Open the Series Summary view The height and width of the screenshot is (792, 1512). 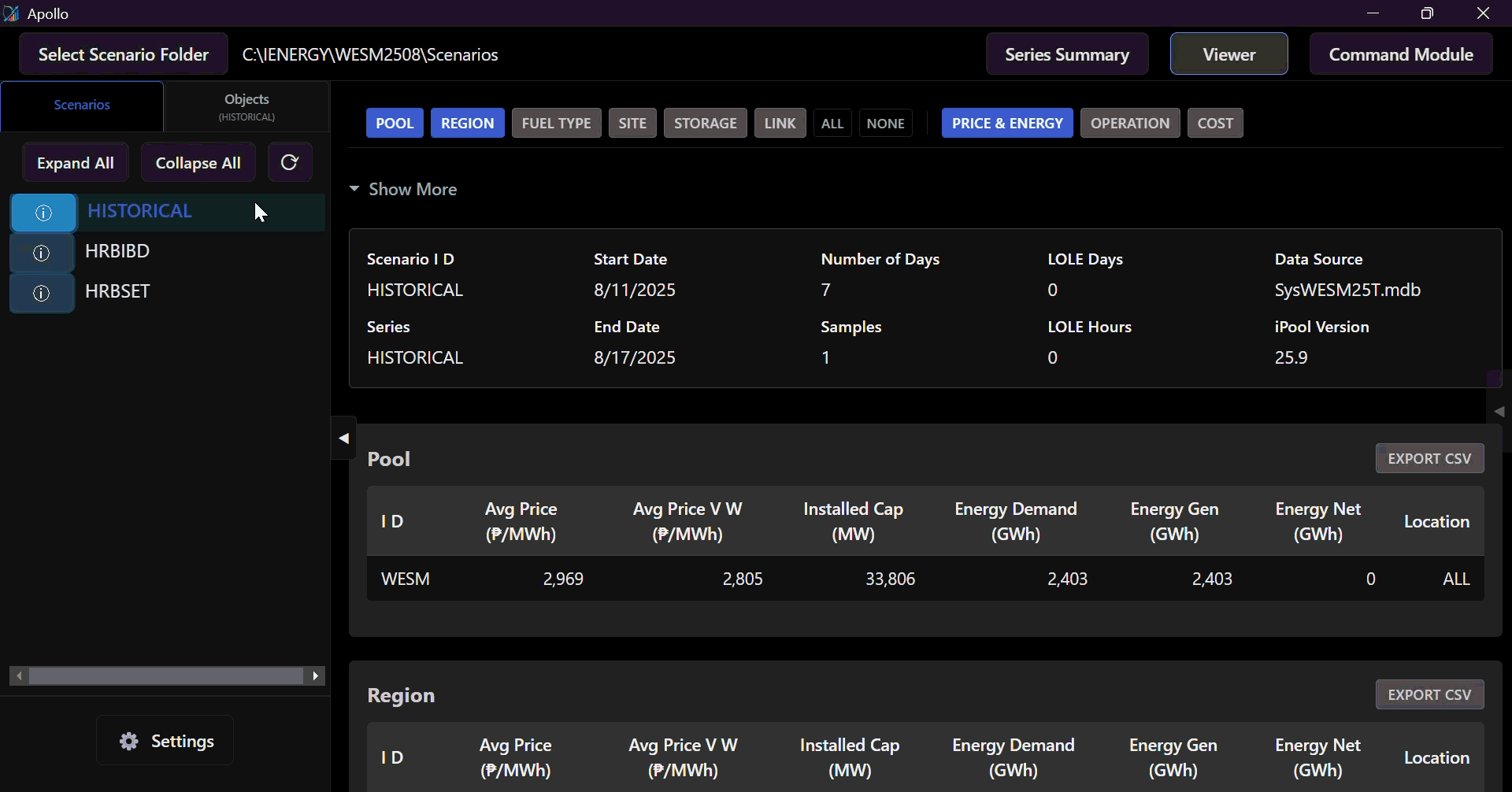(x=1066, y=54)
